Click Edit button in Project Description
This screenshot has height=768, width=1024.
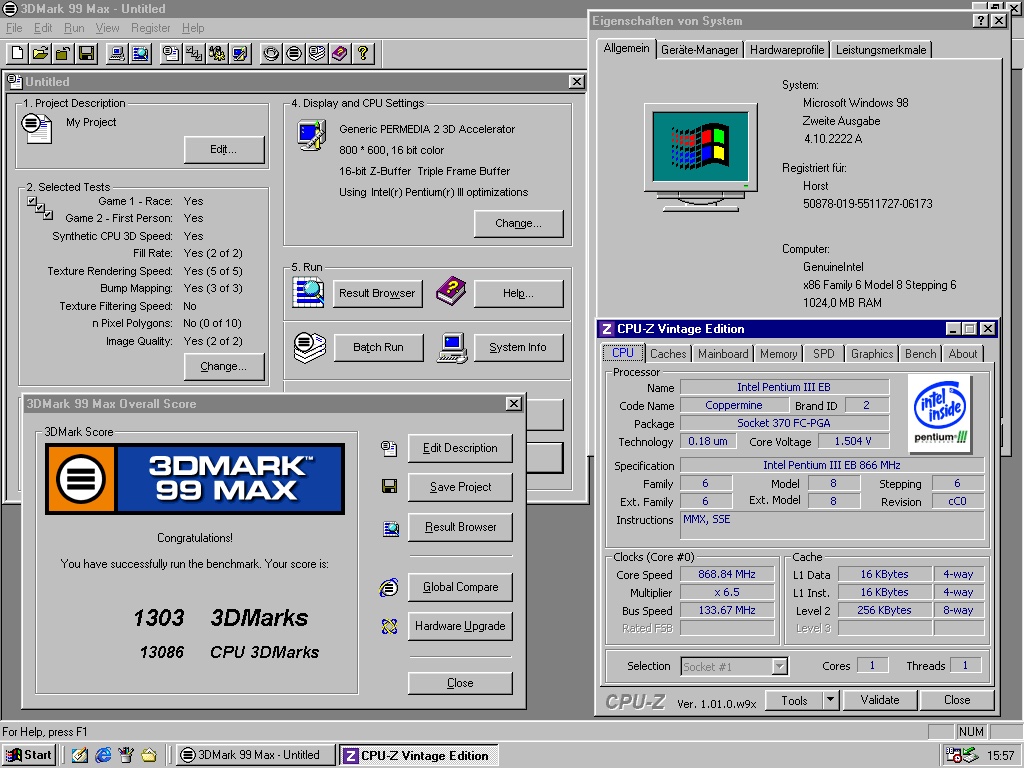(223, 150)
